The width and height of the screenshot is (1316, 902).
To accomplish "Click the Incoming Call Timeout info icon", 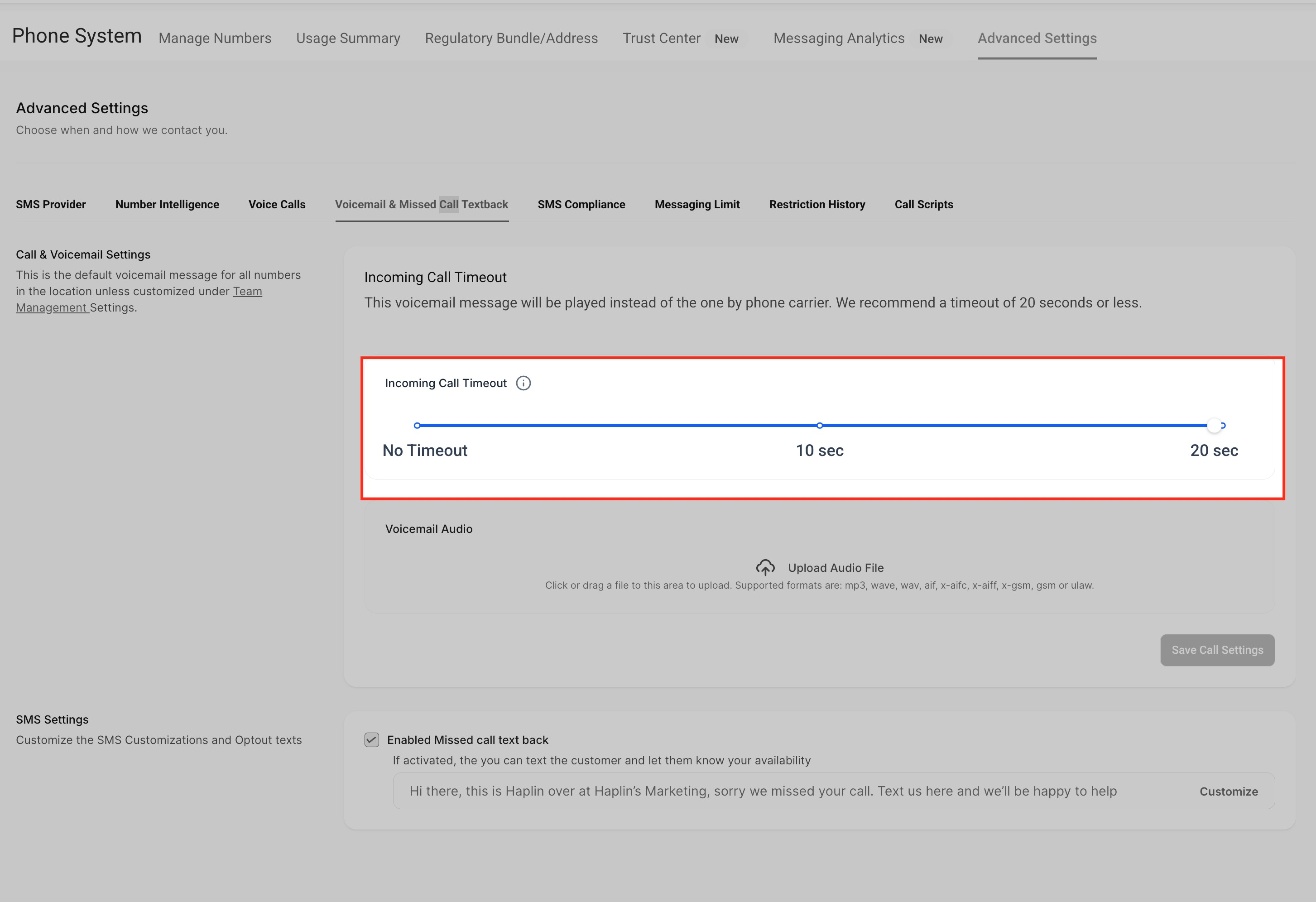I will point(523,384).
